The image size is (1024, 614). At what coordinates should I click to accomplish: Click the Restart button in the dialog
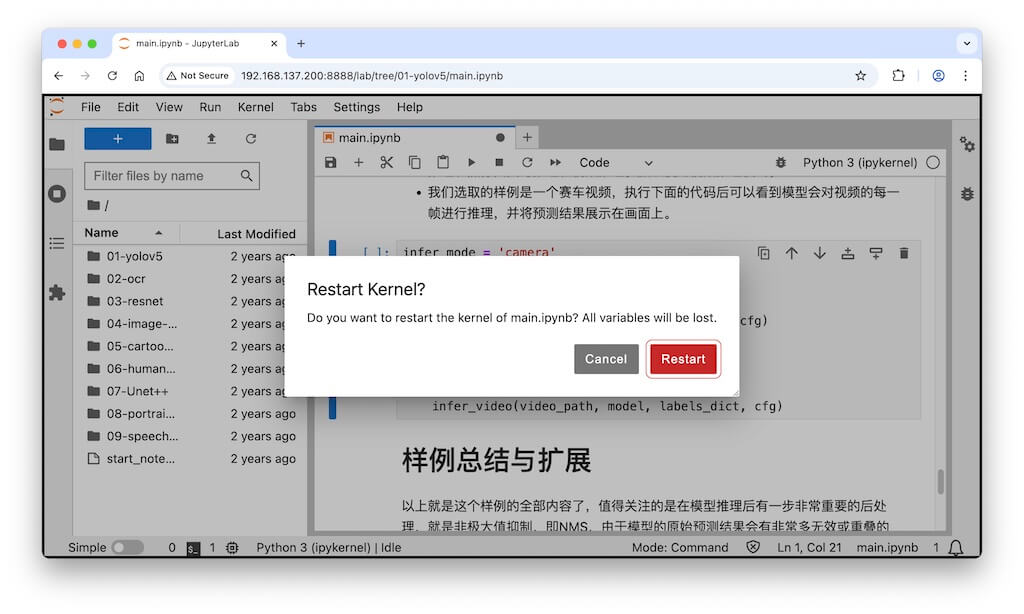tap(683, 359)
